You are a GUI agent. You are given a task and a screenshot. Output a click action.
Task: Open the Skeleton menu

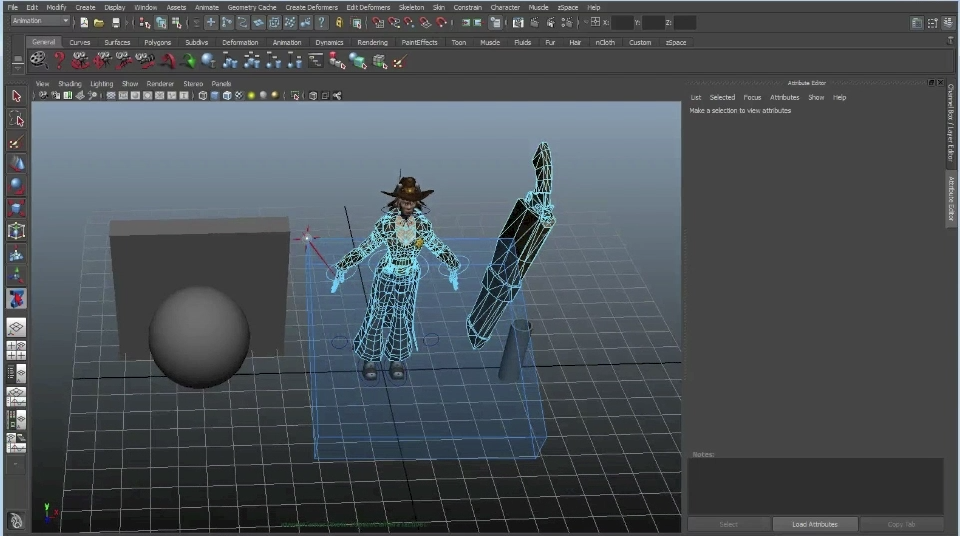click(x=411, y=7)
